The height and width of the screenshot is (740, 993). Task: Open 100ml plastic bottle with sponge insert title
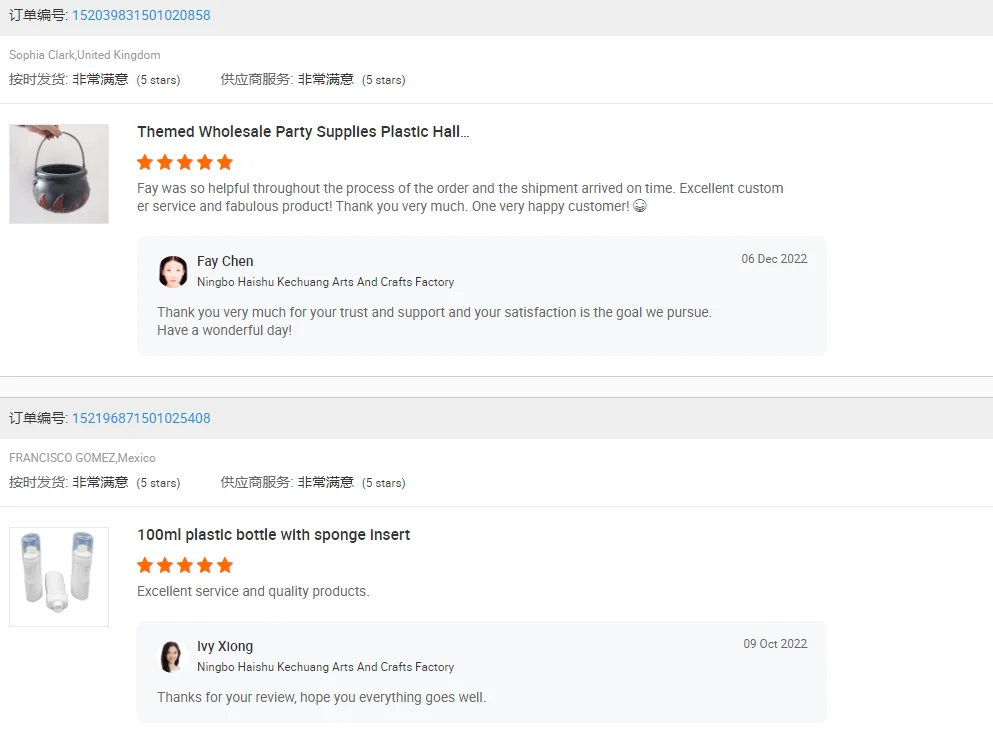273,535
